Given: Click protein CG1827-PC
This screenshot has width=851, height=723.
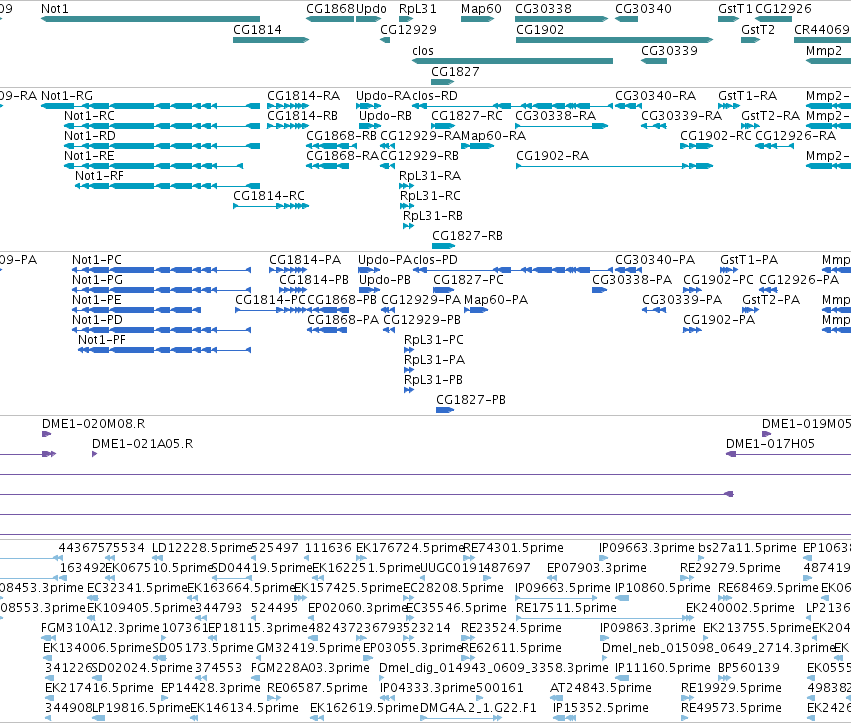Looking at the screenshot, I should click(468, 280).
